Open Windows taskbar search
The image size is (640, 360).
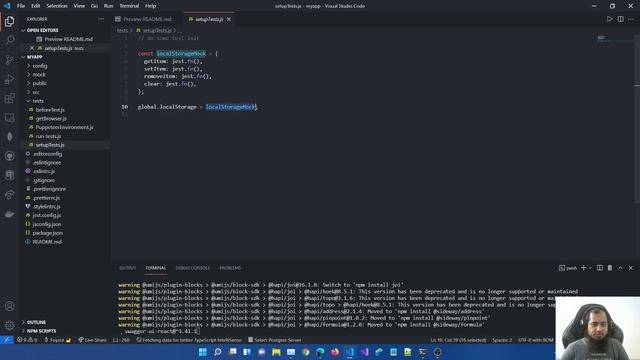click(x=218, y=352)
